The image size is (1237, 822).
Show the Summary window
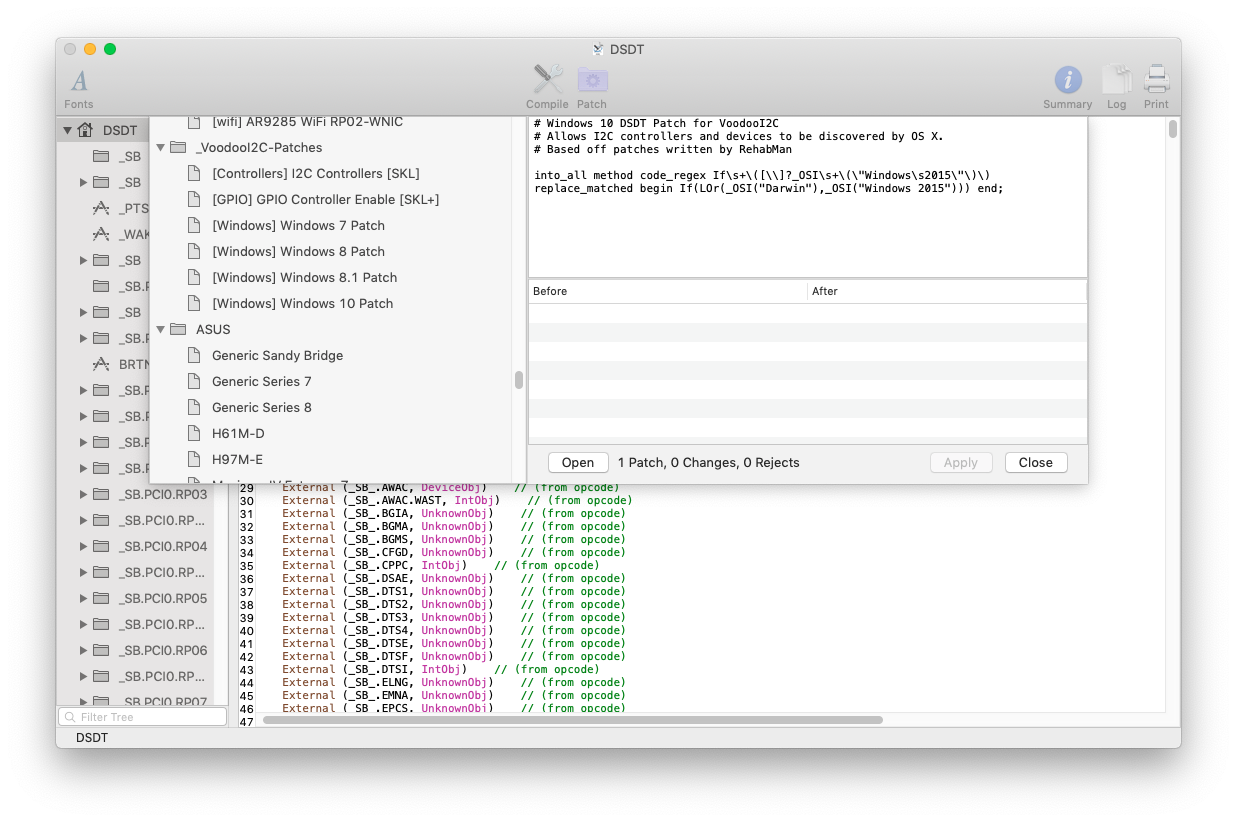pyautogui.click(x=1068, y=88)
